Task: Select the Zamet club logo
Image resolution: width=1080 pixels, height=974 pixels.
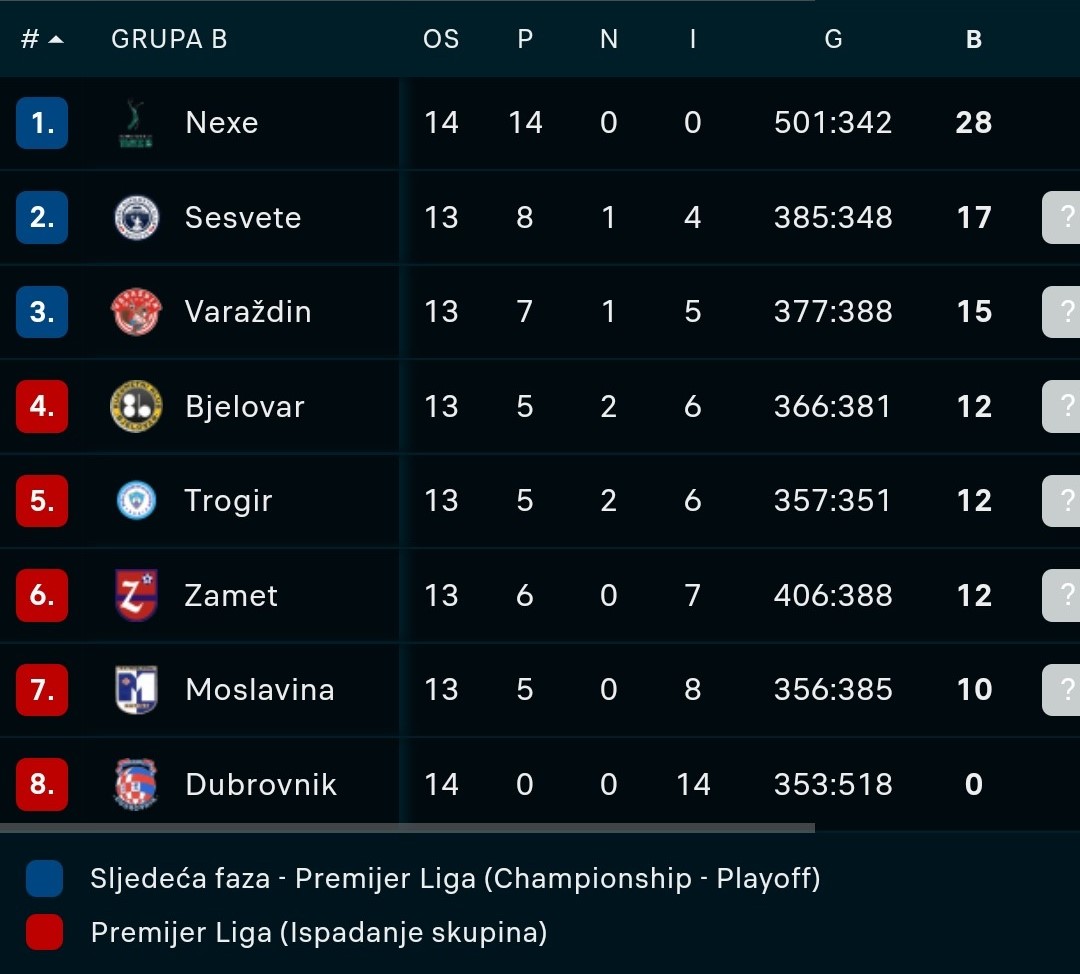Action: (136, 595)
